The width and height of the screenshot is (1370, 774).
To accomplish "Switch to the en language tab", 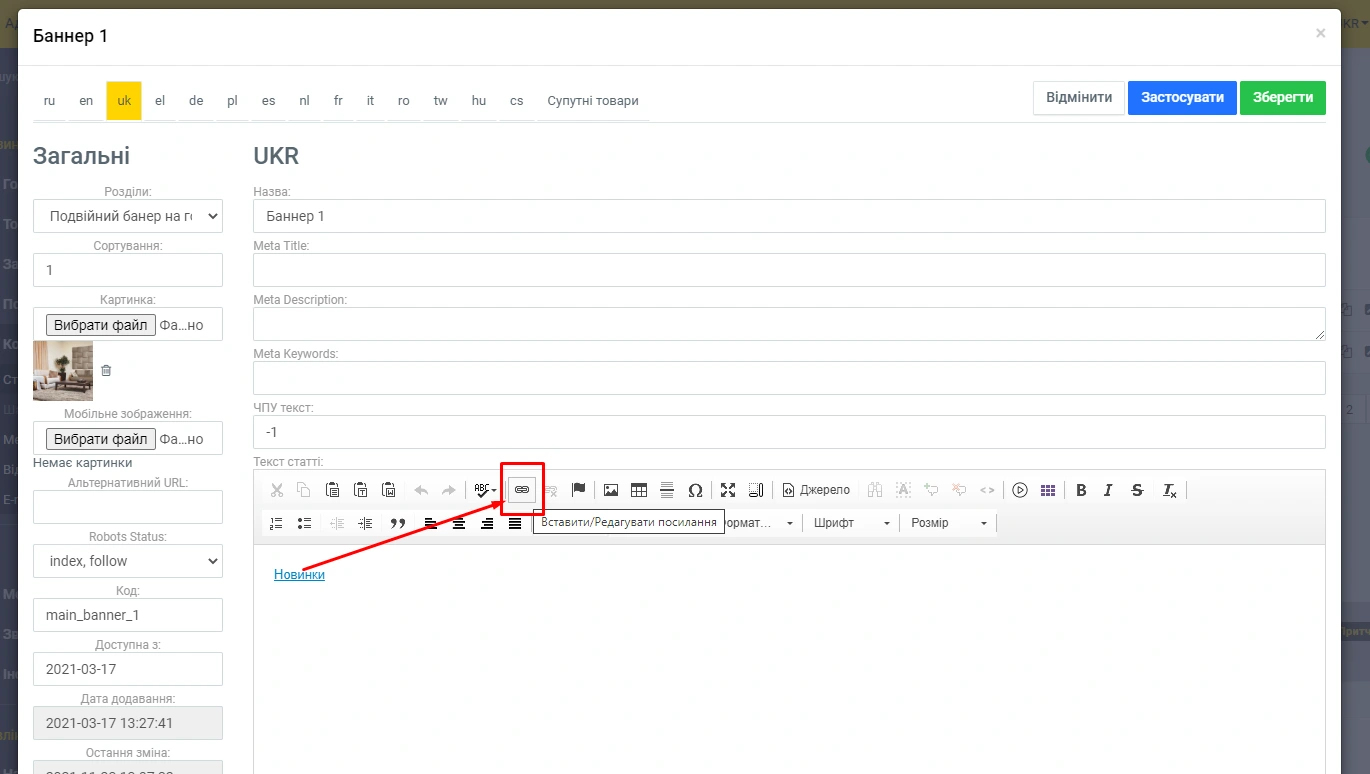I will (86, 101).
